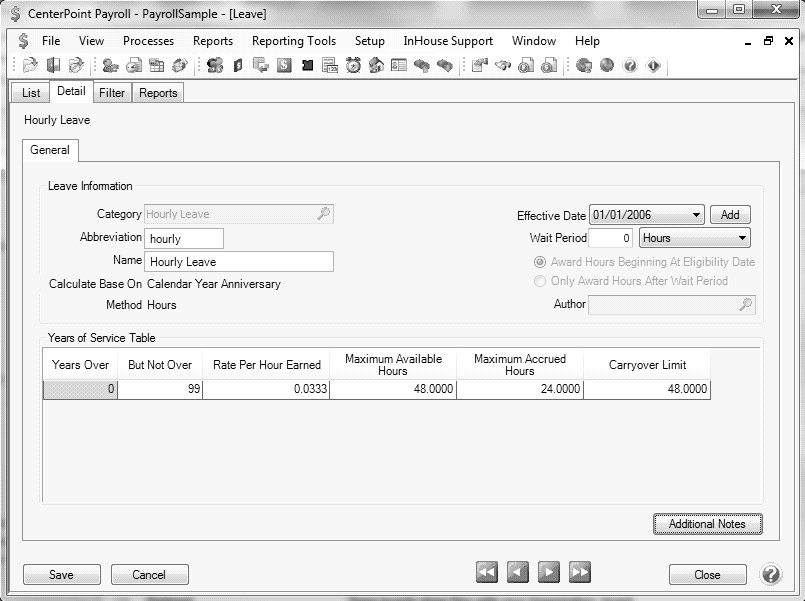Click the Wait Period number field
805x601 pixels.
tap(610, 238)
